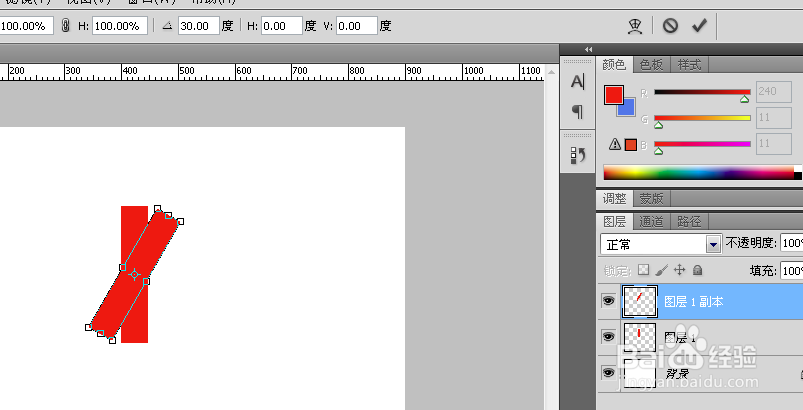Hide the 背景 layer
This screenshot has height=410, width=803.
608,373
